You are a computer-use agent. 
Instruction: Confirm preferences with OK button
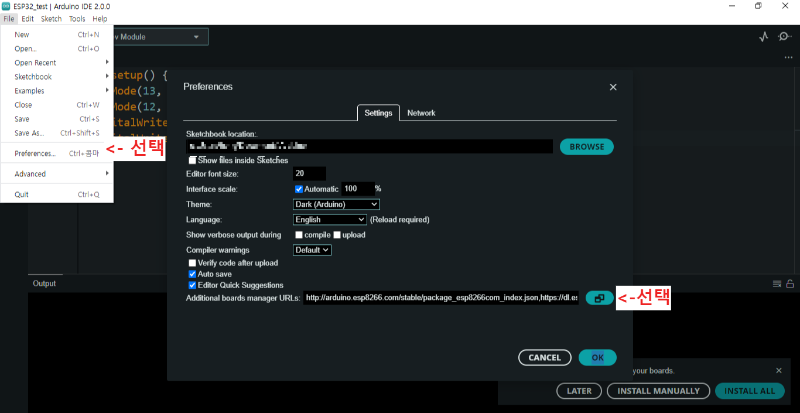tap(597, 358)
